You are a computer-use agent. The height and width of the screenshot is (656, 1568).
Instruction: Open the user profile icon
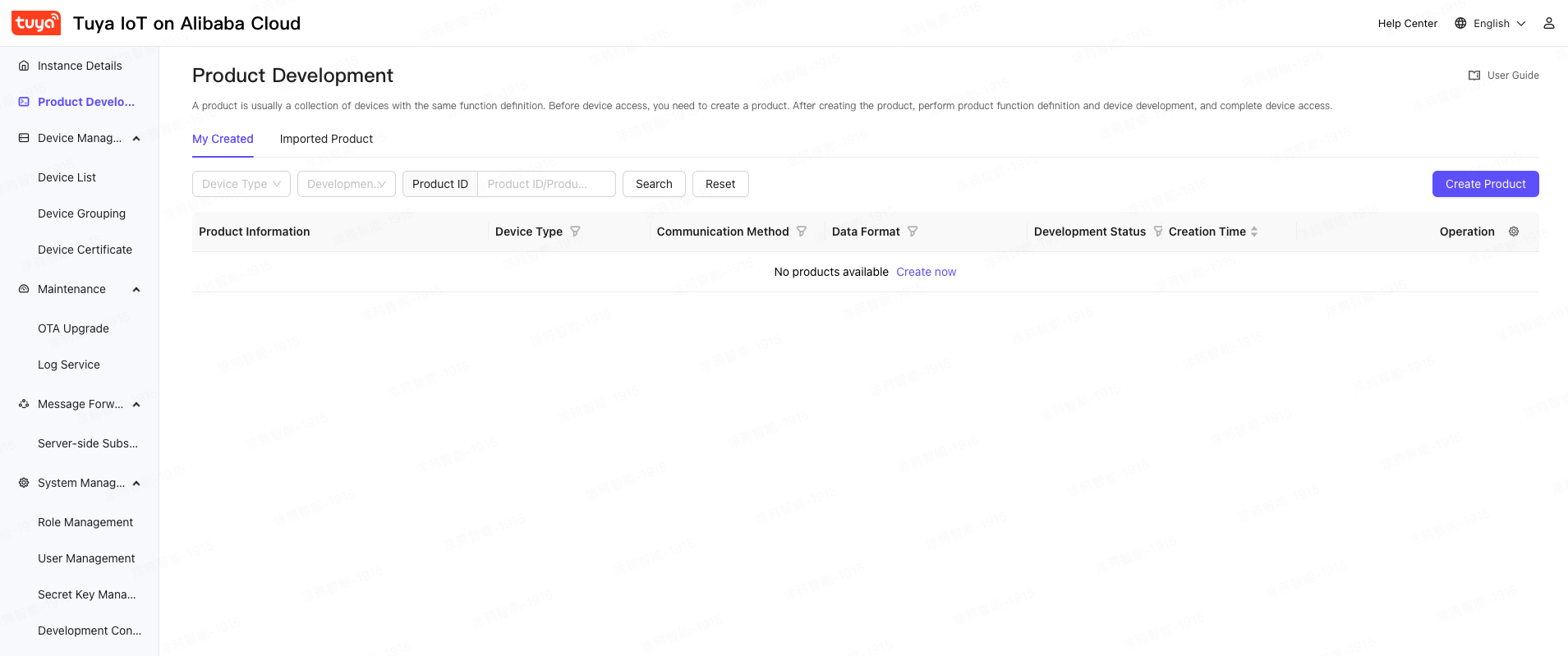coord(1548,23)
